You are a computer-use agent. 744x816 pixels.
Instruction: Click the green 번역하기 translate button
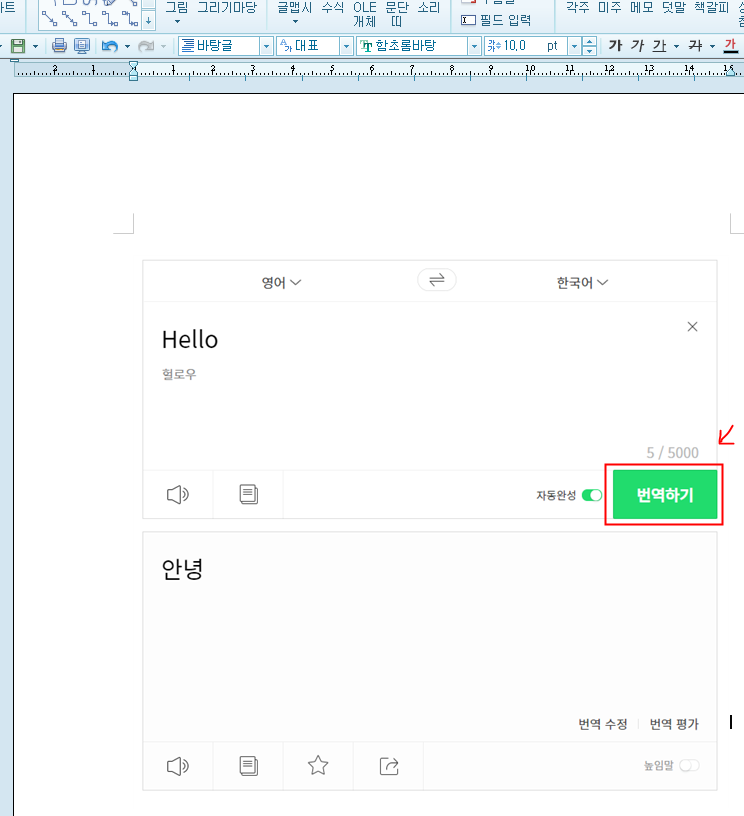[x=665, y=494]
